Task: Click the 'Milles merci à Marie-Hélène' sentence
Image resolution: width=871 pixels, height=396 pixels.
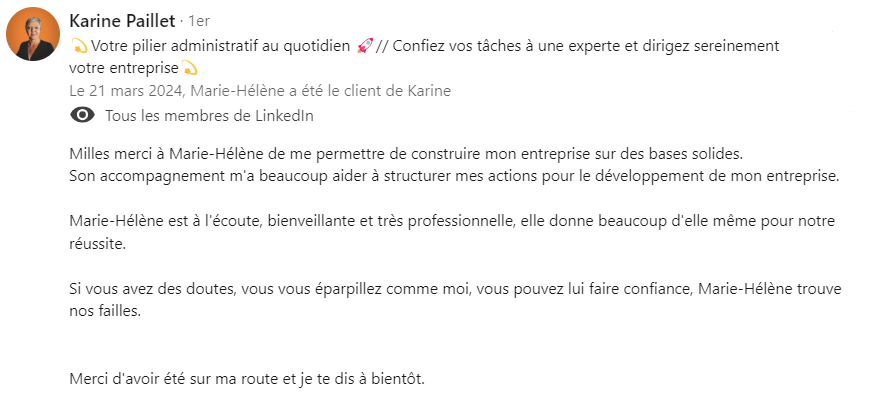Action: (406, 153)
